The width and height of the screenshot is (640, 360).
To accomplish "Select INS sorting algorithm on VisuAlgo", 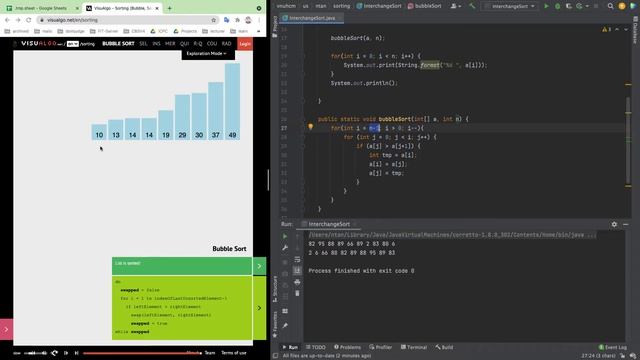I will (156, 44).
